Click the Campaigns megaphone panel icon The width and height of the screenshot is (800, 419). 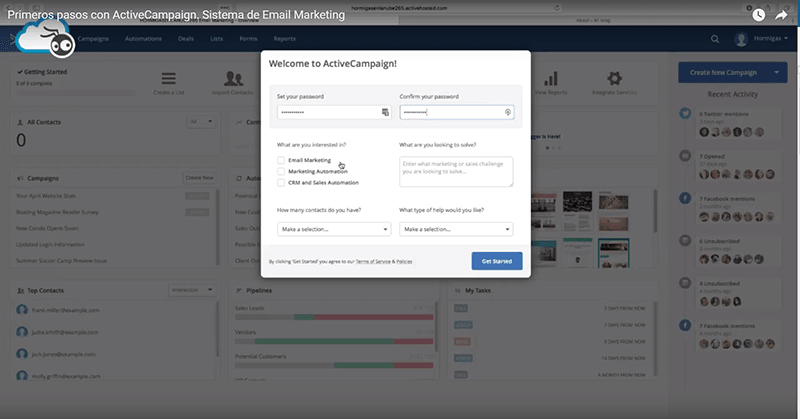(20, 178)
